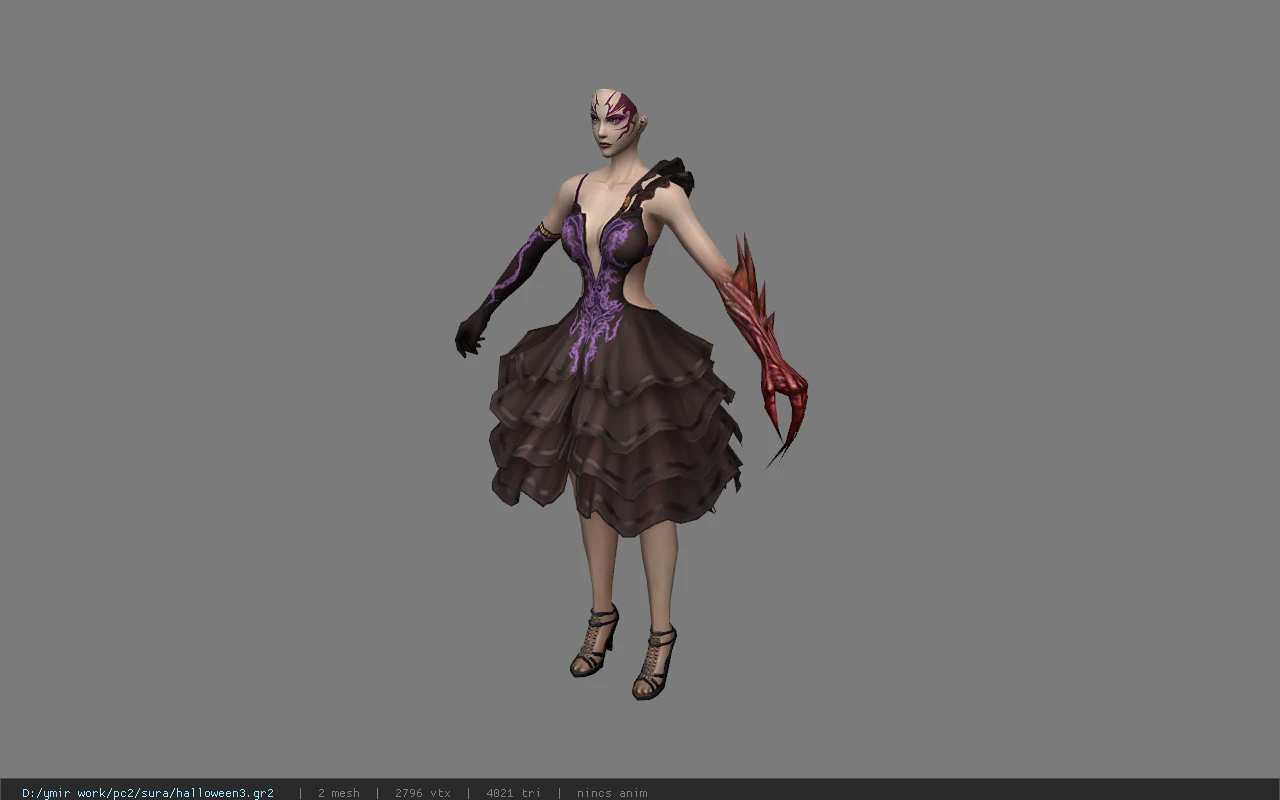Click the model's right high-heeled sandal
The width and height of the screenshot is (1280, 800).
coord(594,641)
